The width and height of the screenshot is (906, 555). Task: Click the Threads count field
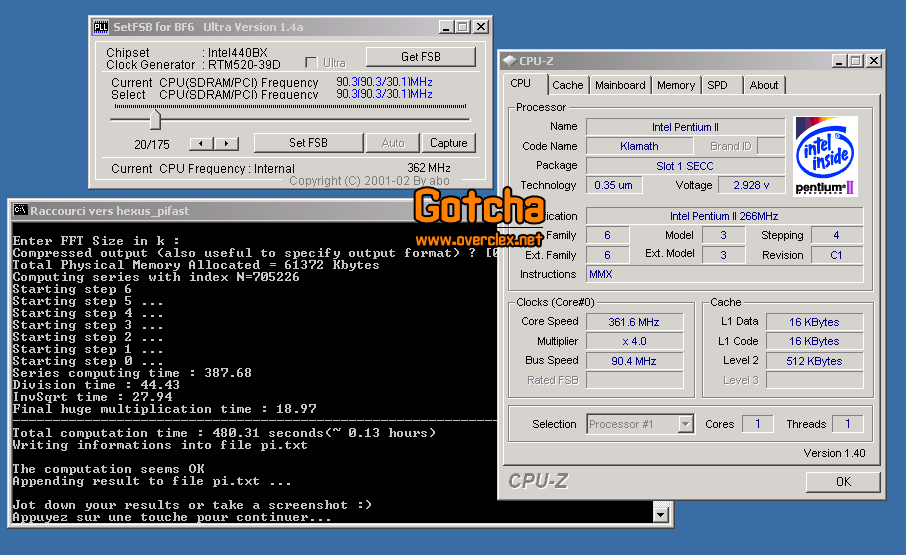(848, 424)
